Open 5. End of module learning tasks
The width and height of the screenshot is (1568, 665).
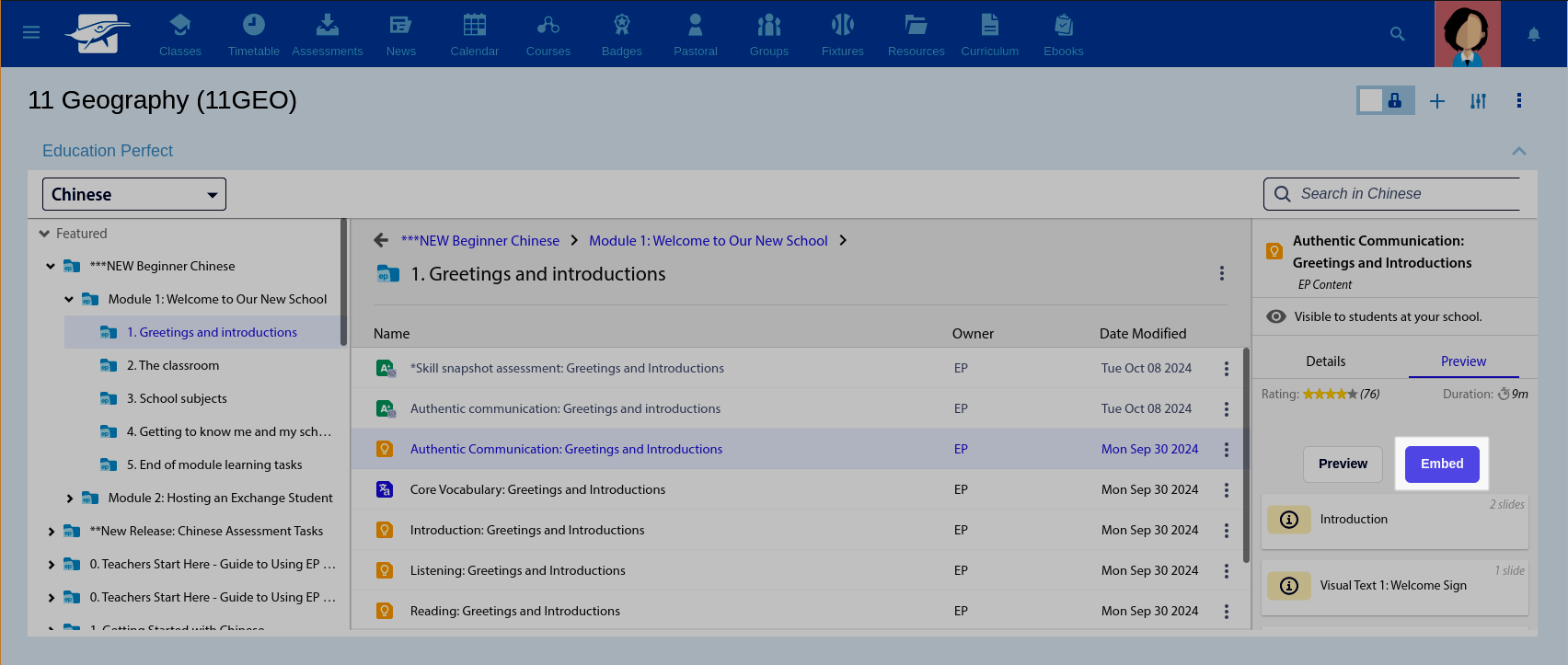214,464
